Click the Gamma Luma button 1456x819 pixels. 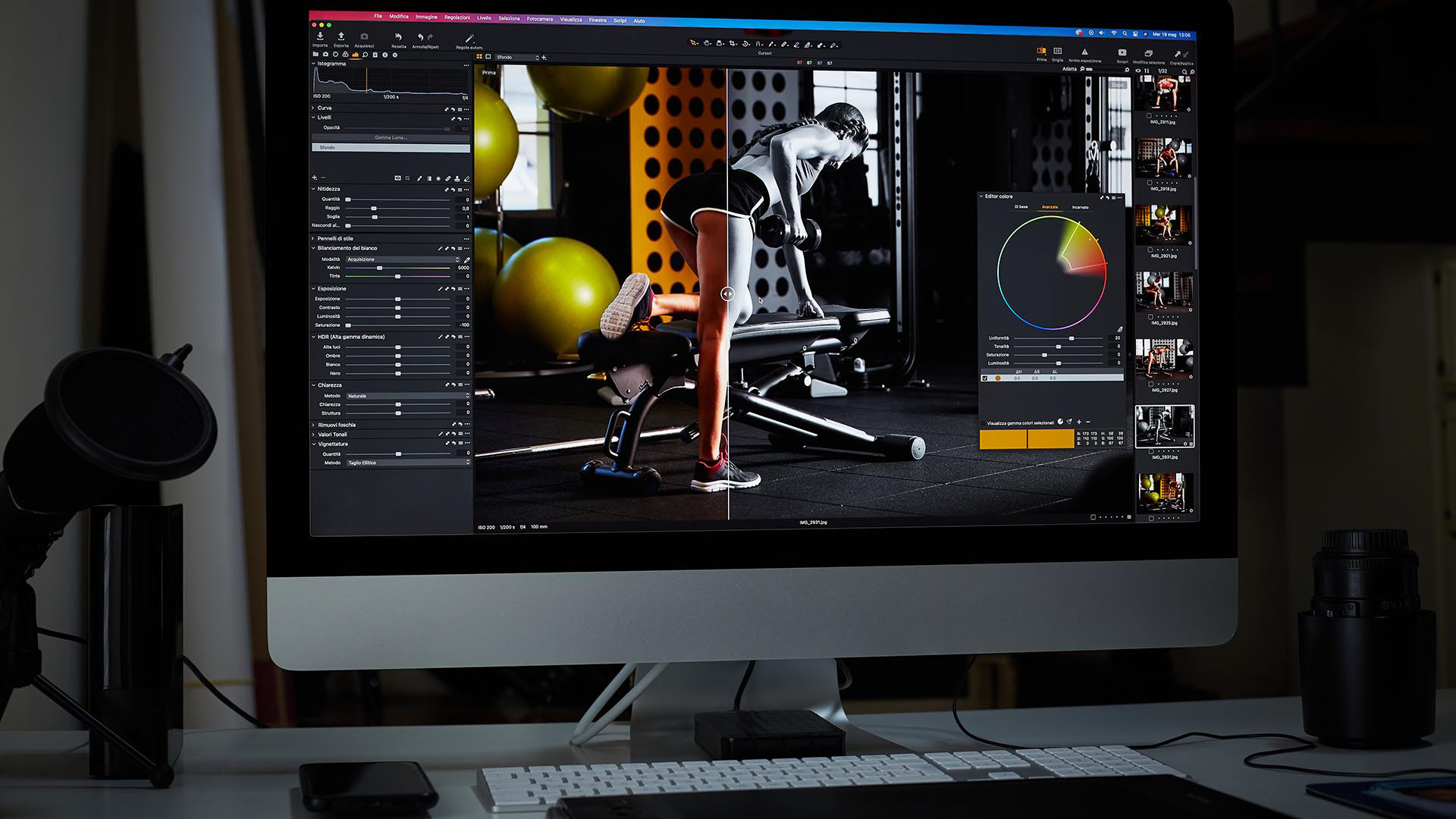point(391,137)
